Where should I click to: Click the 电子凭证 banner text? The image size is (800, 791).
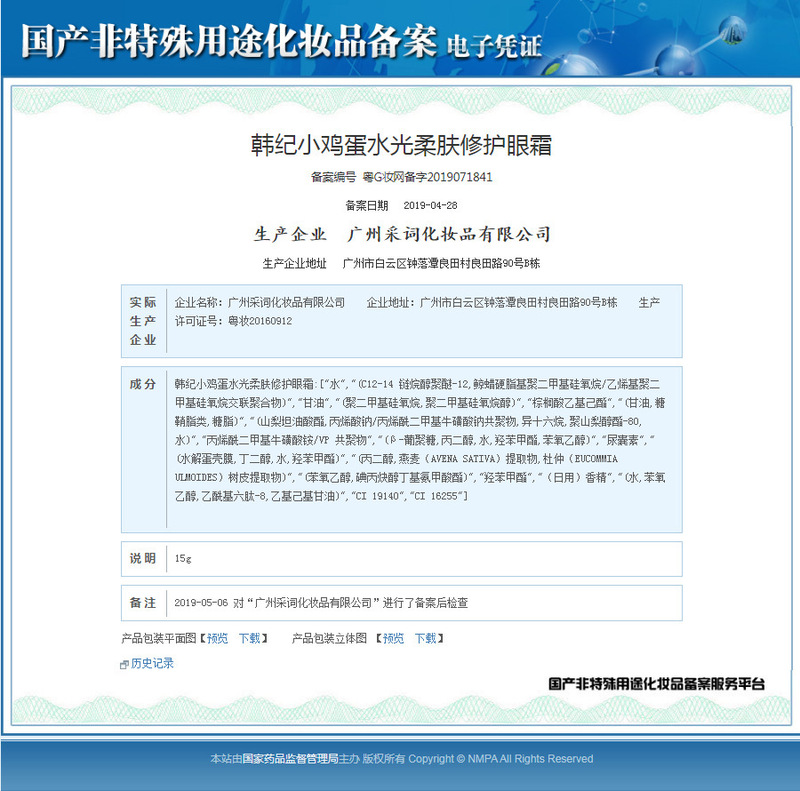click(494, 46)
